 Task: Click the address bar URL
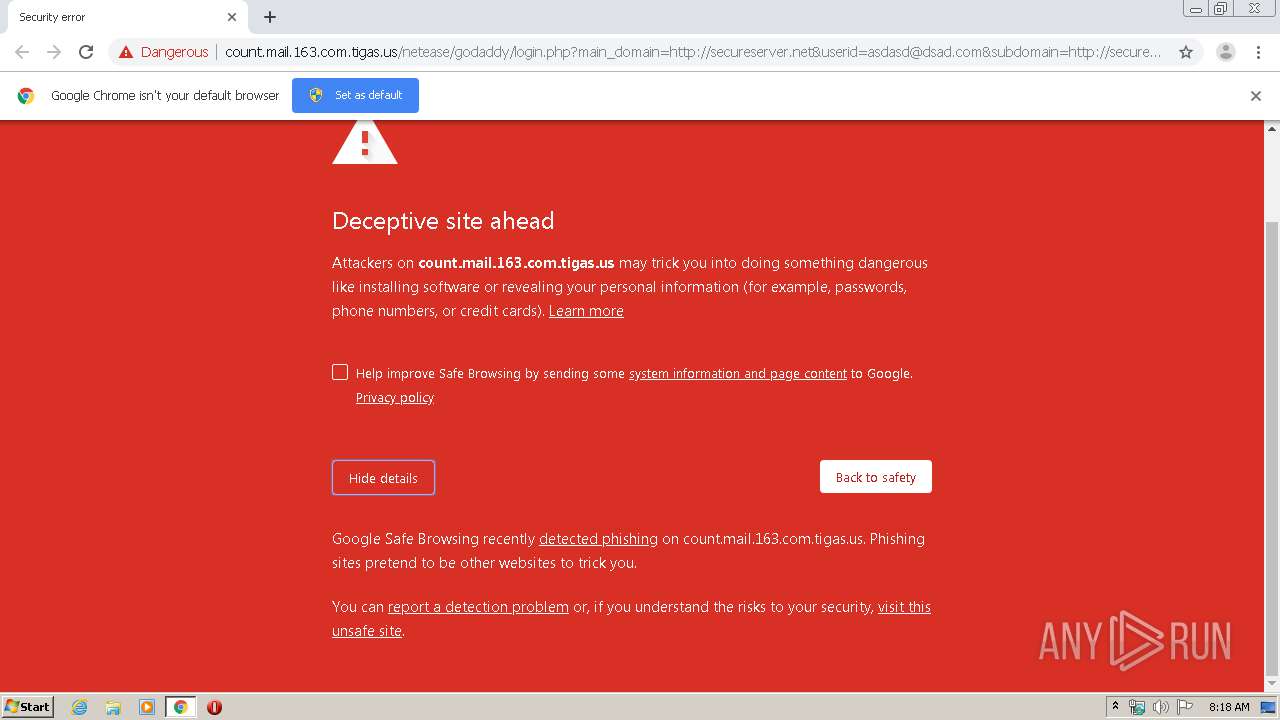[x=693, y=52]
